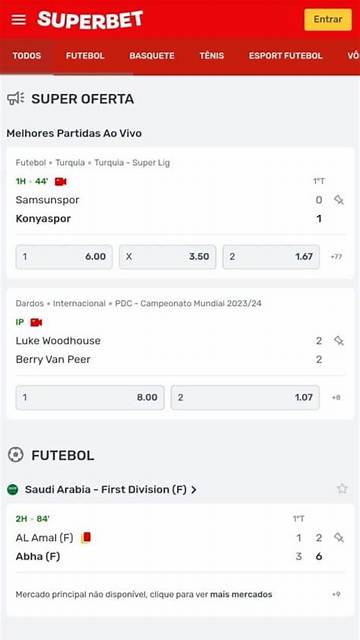This screenshot has height=640, width=360.
Task: Tap the Superbet logo
Action: (x=90, y=20)
